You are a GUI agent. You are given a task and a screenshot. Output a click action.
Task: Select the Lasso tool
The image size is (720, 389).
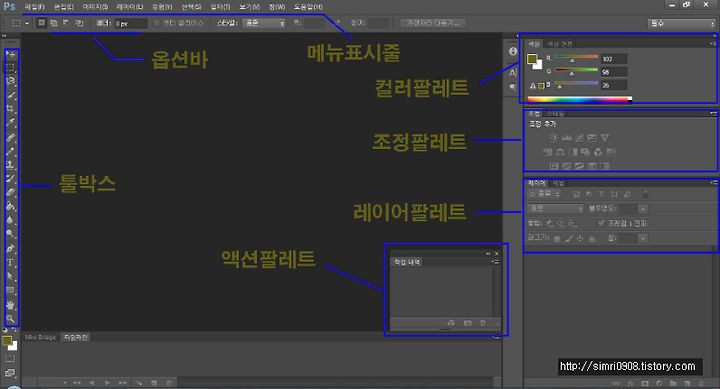(11, 81)
